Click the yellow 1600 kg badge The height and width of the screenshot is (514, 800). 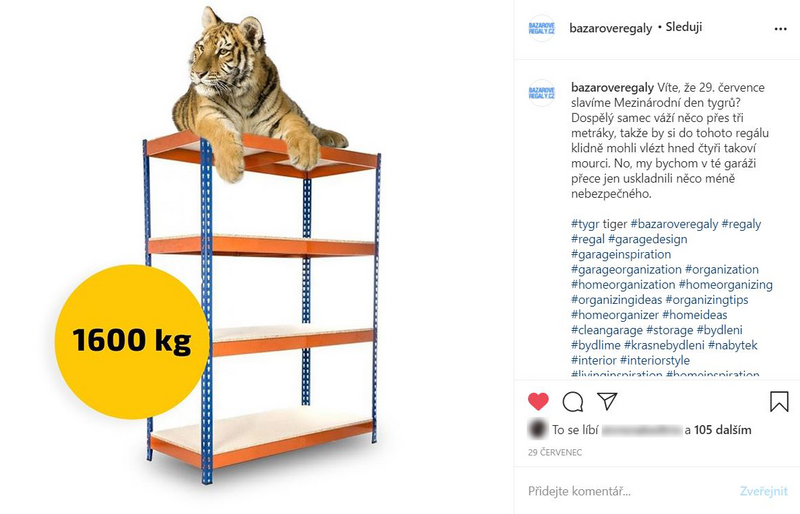point(132,341)
